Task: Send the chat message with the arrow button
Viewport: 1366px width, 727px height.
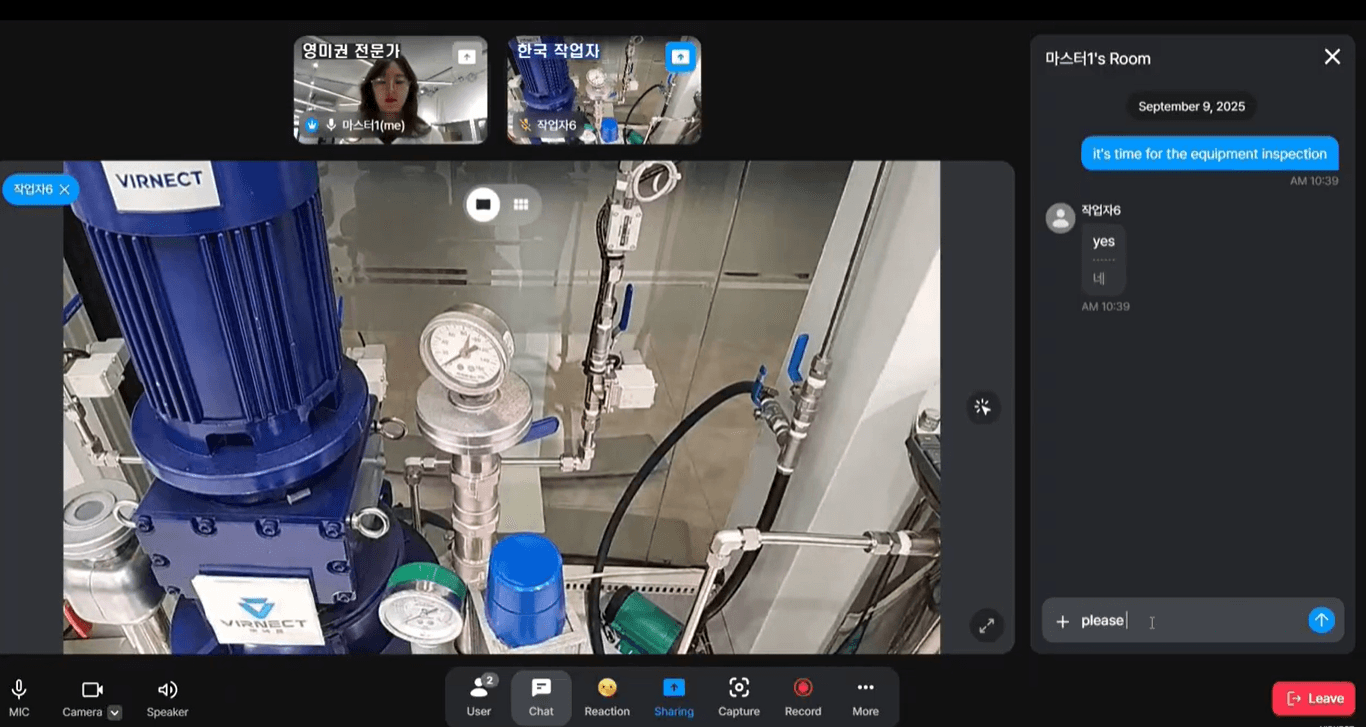Action: point(1321,620)
